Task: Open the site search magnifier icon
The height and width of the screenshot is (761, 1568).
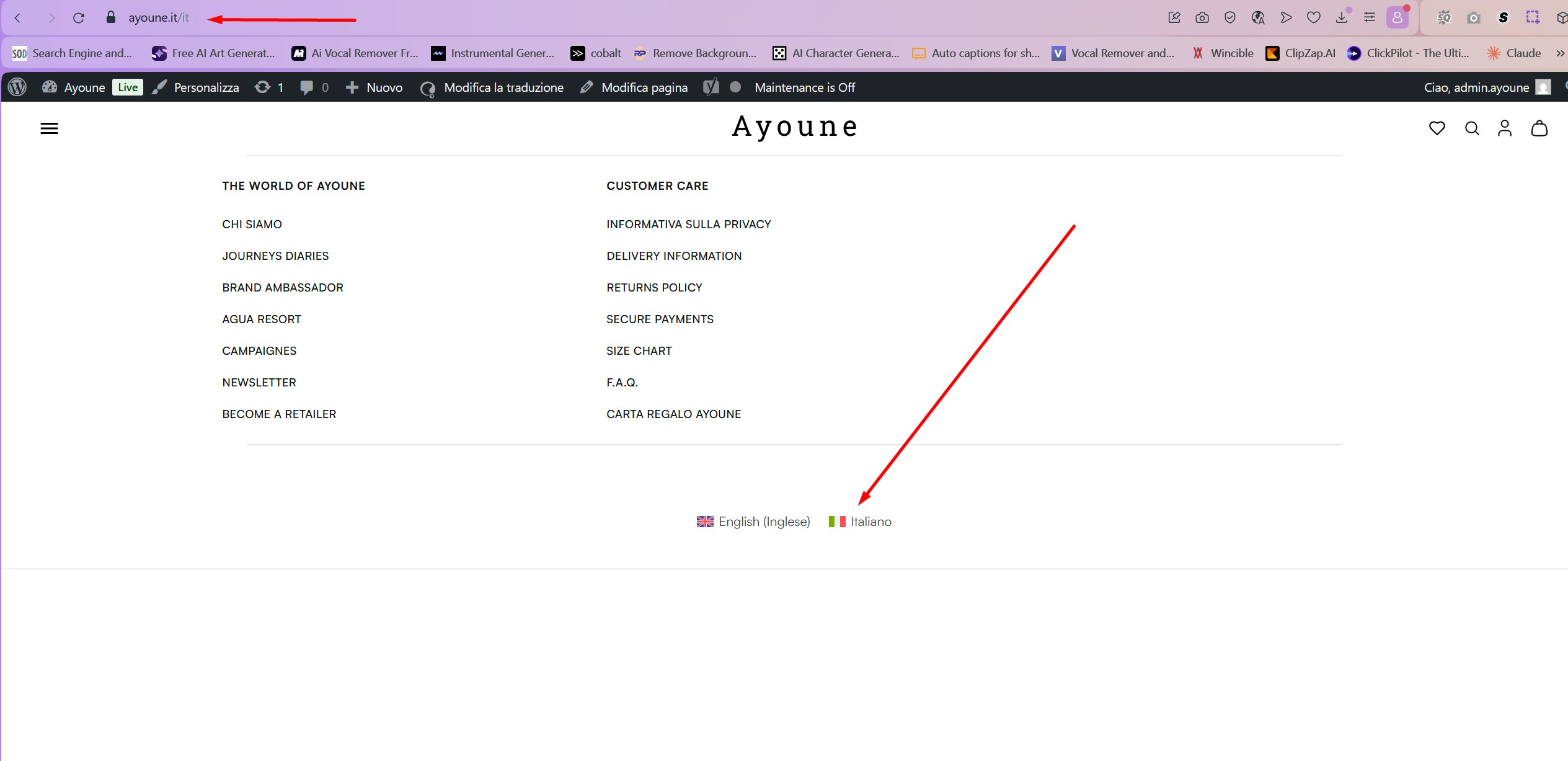Action: click(x=1472, y=128)
